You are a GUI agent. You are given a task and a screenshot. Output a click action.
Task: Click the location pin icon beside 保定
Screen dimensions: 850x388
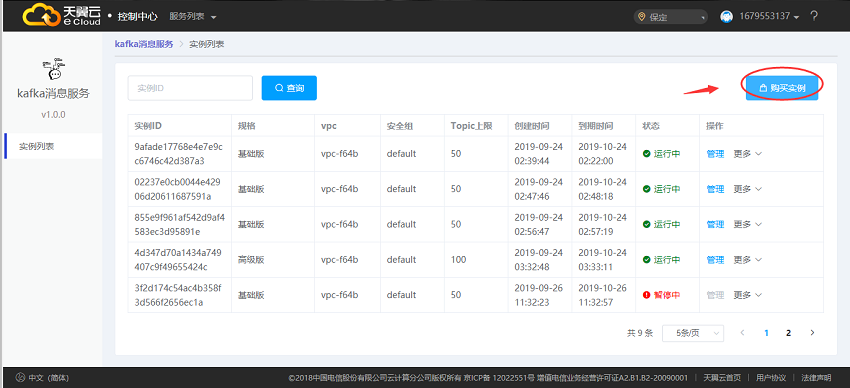point(642,17)
